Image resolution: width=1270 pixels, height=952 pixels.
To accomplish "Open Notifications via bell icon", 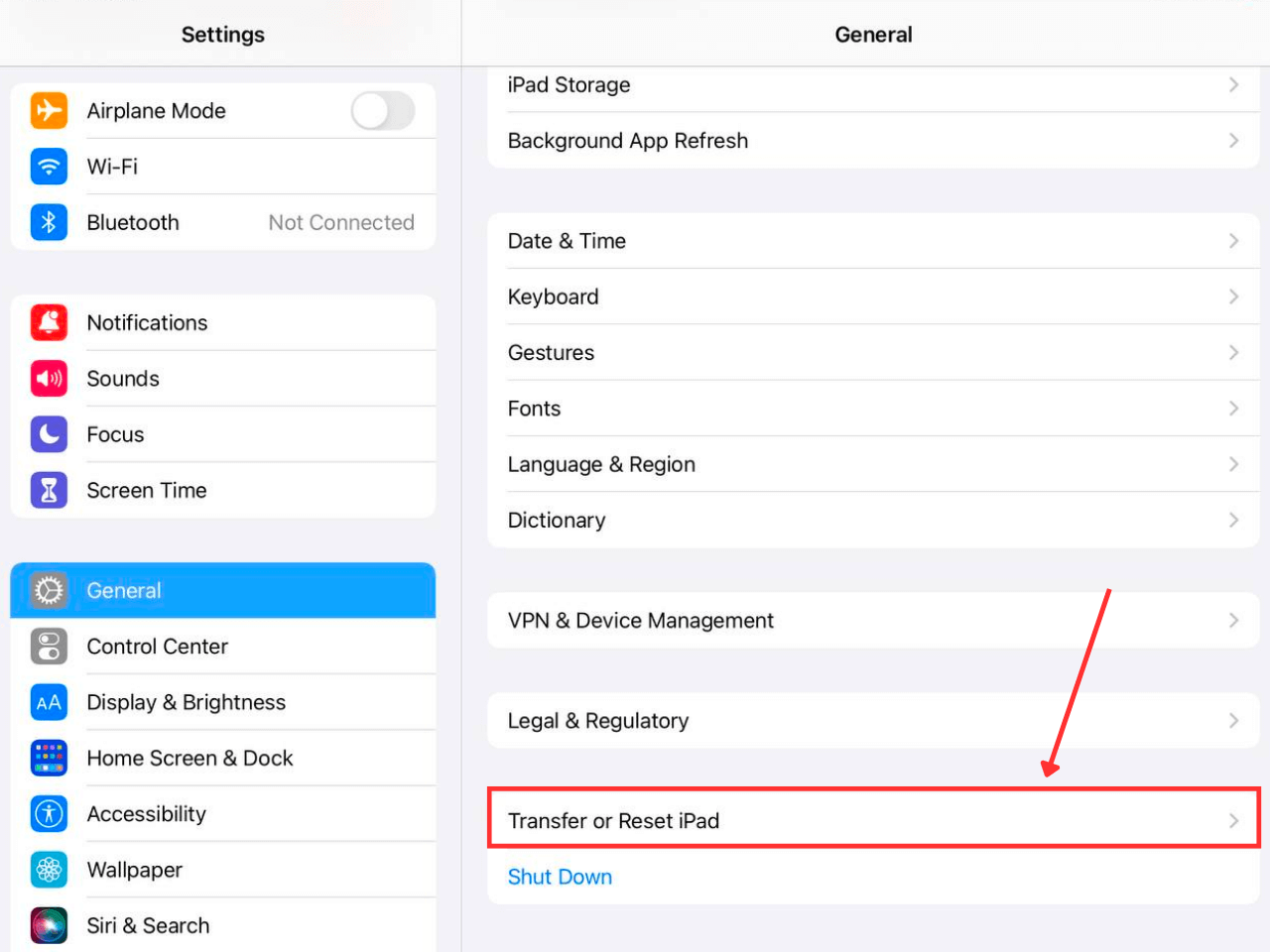I will (x=49, y=322).
